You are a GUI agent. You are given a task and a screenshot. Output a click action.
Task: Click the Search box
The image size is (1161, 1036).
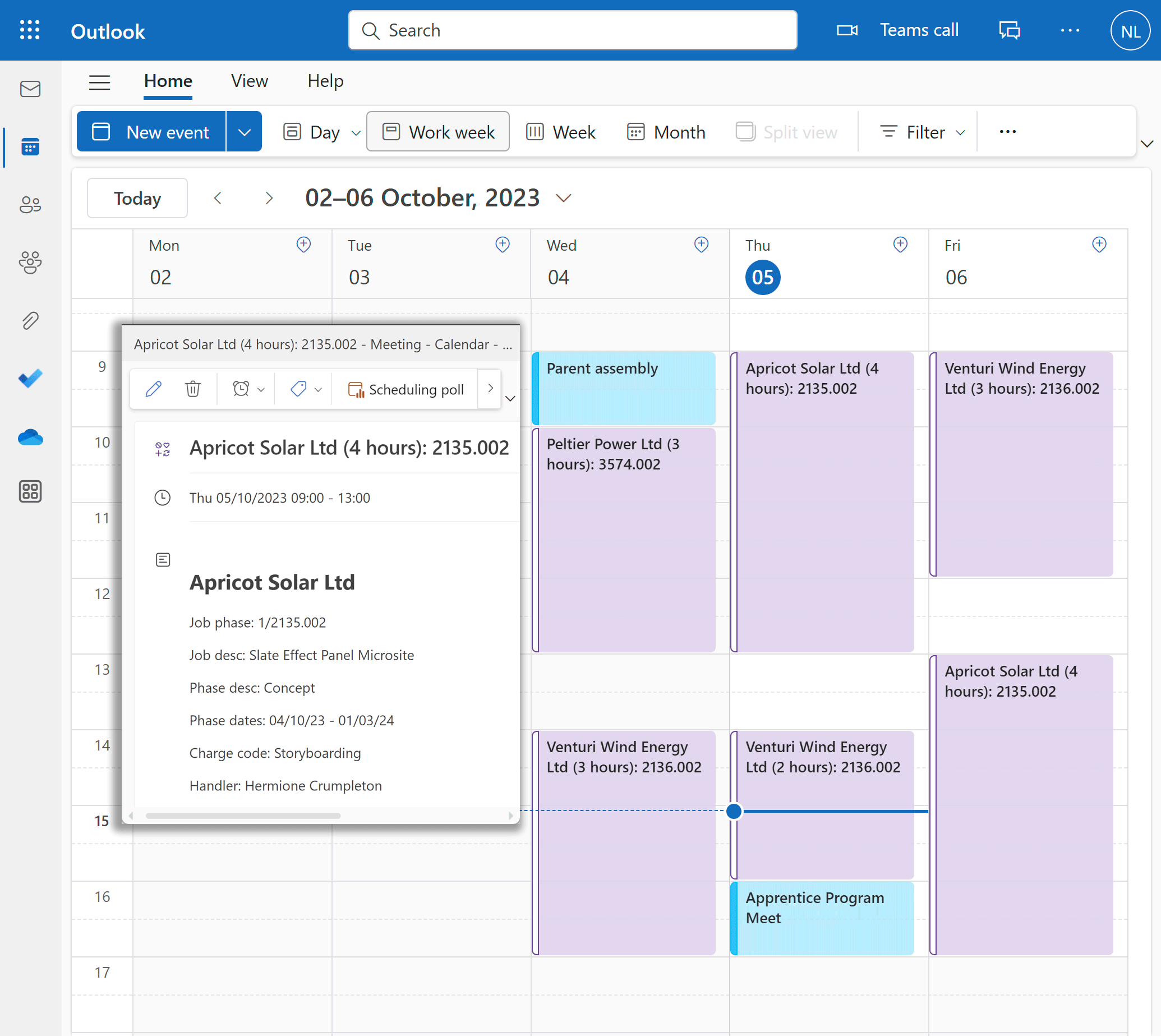tap(573, 30)
